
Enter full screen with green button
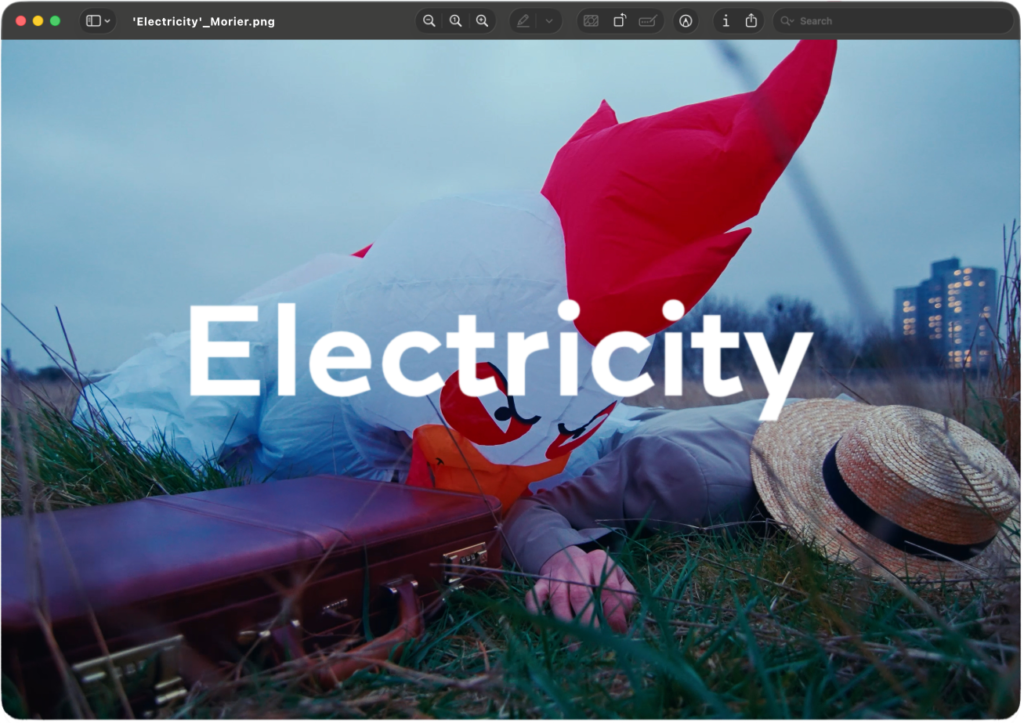coord(55,21)
